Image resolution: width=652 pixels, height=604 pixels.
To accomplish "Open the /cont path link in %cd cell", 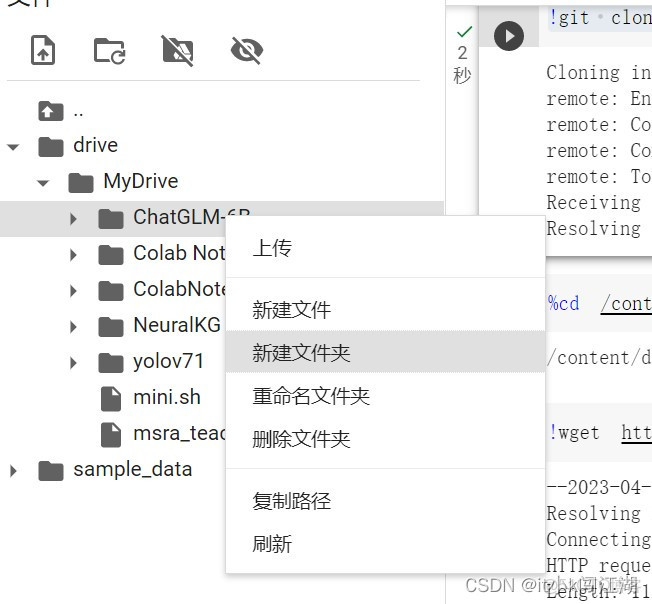I will (626, 304).
